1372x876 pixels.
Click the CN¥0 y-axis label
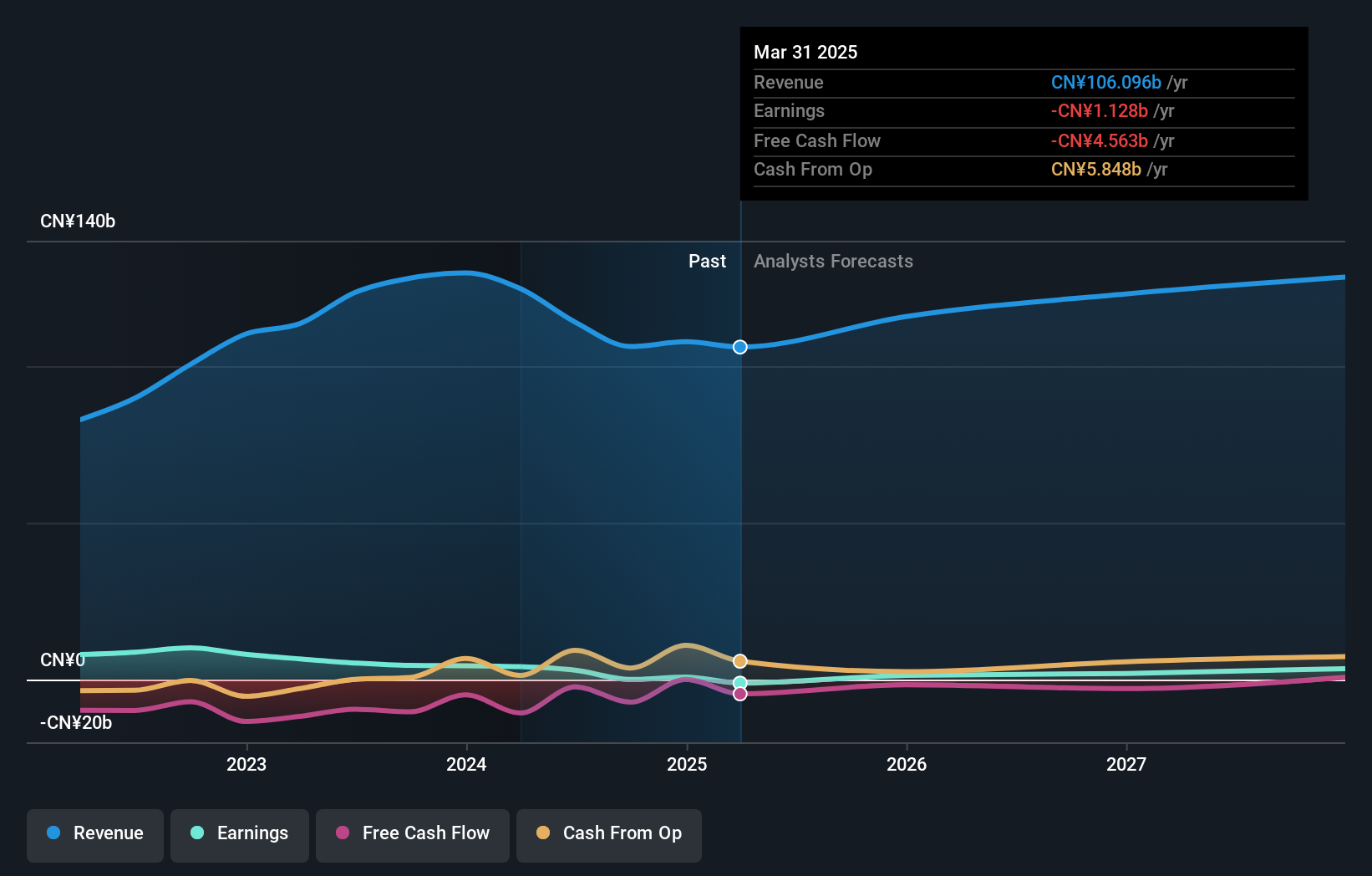pyautogui.click(x=63, y=660)
